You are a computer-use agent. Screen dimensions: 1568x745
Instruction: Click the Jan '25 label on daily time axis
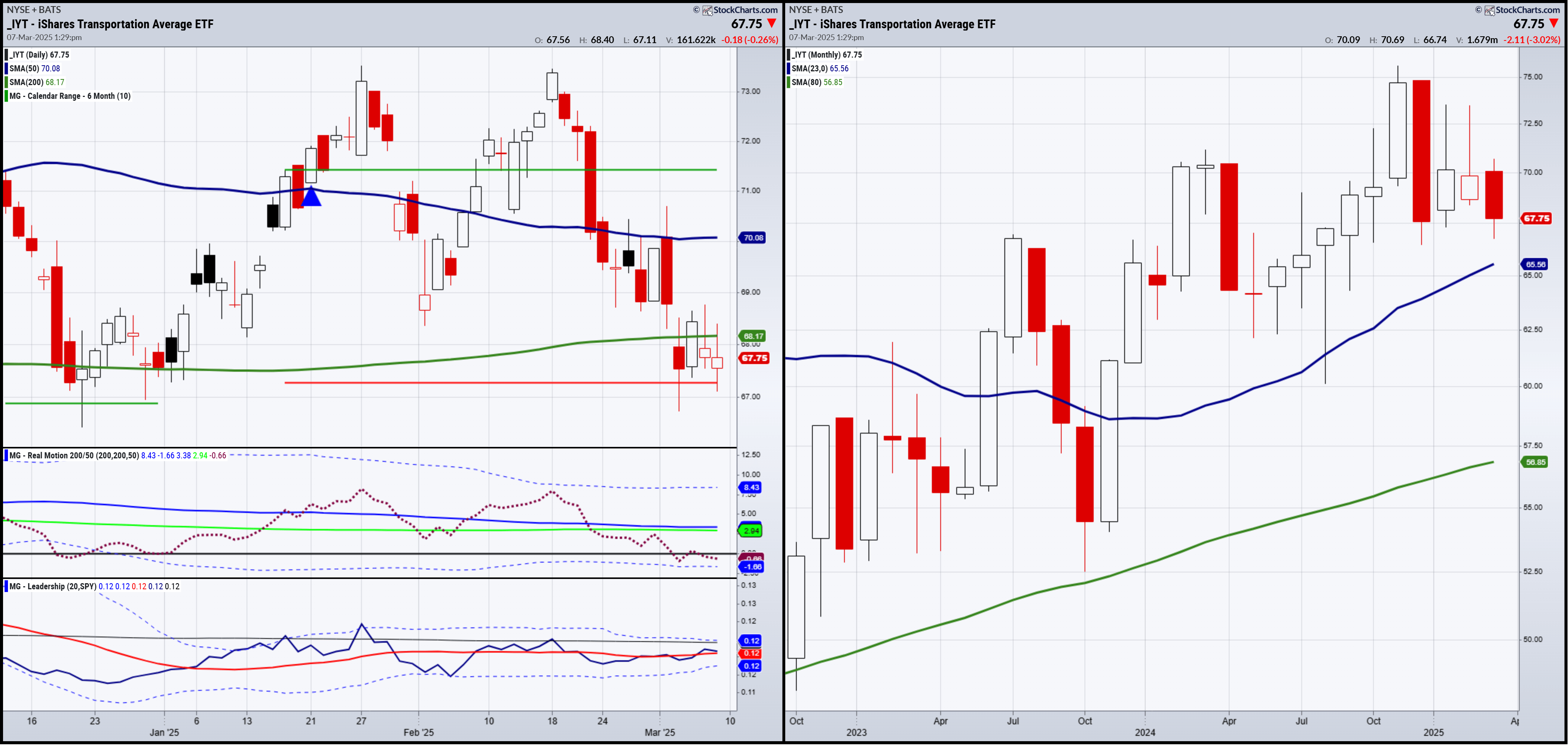(x=165, y=732)
